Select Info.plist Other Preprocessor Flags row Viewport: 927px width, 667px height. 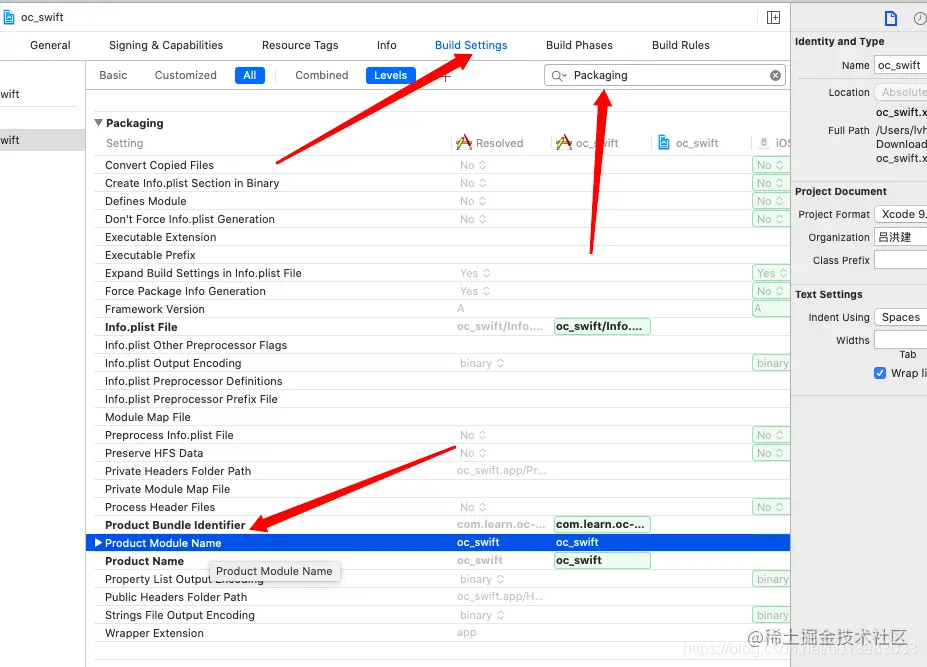tap(442, 345)
